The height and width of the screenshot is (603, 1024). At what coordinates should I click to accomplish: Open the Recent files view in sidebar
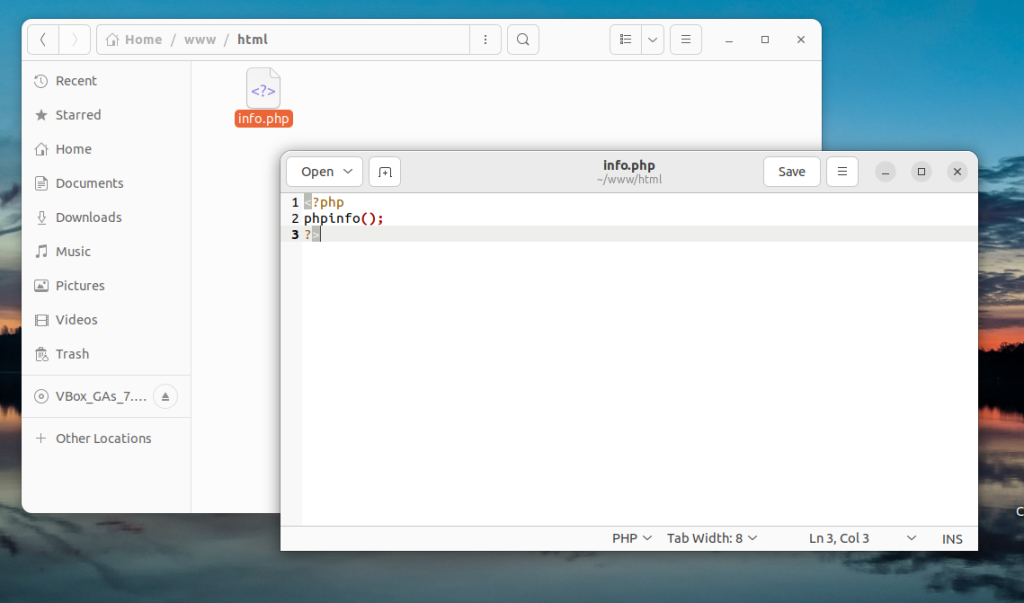click(x=70, y=81)
